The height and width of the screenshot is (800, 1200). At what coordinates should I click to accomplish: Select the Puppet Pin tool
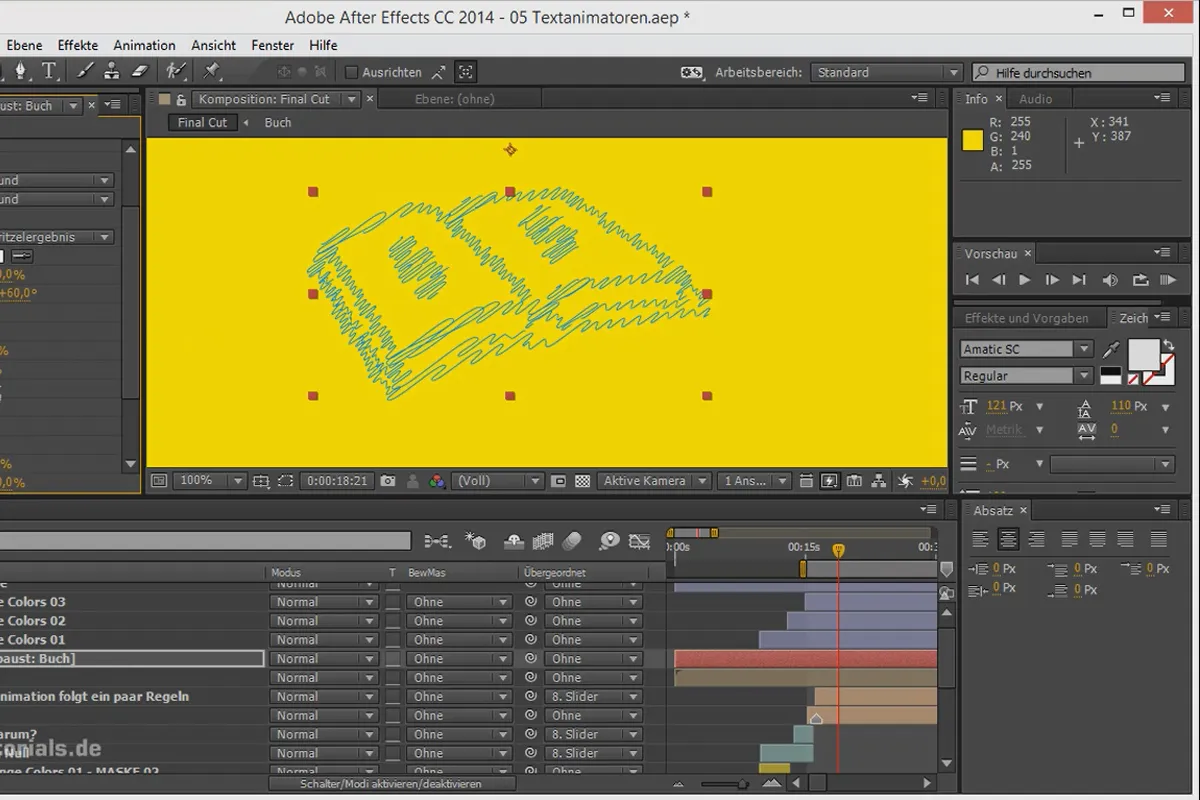(x=211, y=71)
